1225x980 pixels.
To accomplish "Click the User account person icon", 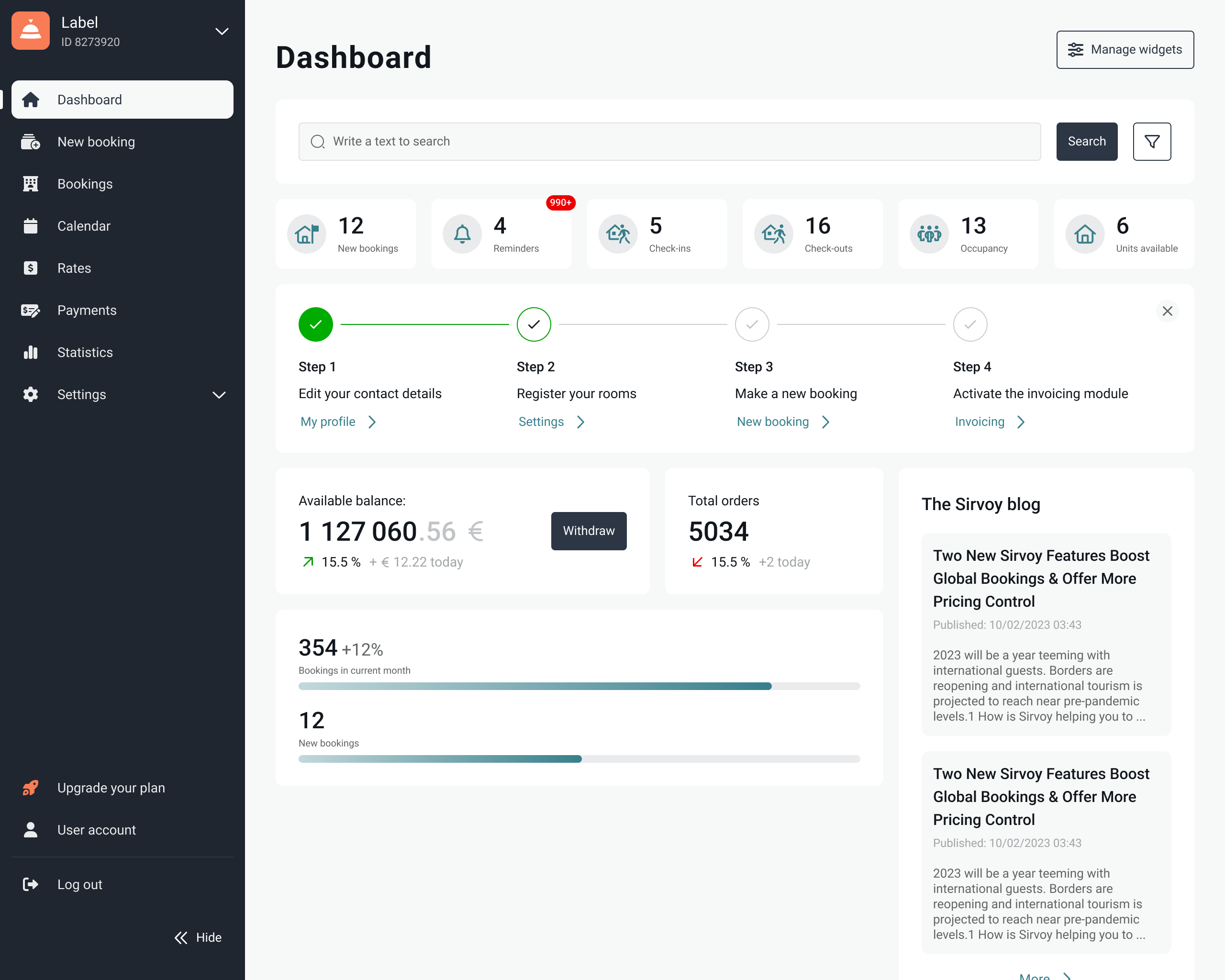I will tap(31, 829).
